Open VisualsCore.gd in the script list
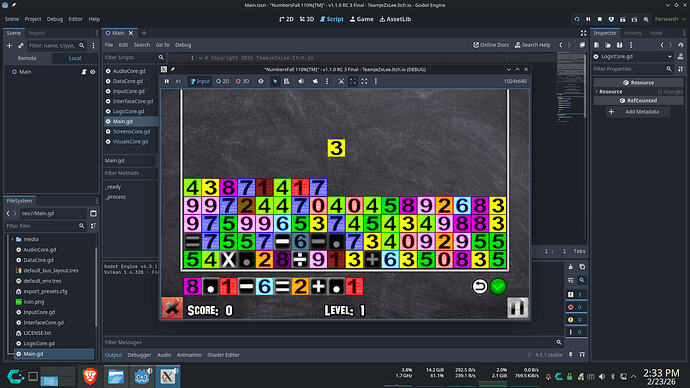The height and width of the screenshot is (388, 690). click(x=130, y=142)
